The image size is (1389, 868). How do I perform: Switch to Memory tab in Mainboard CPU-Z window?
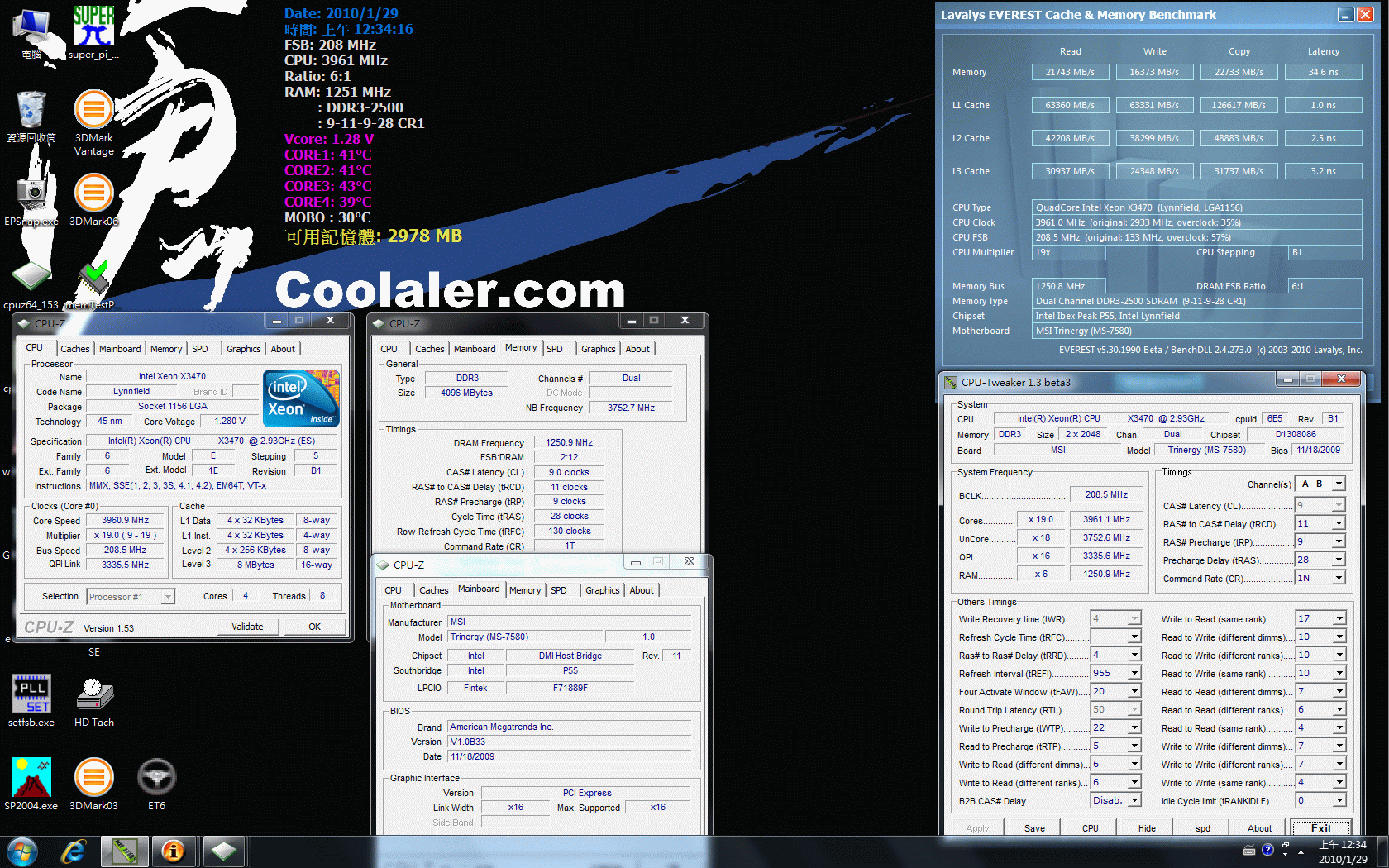pyautogui.click(x=525, y=590)
